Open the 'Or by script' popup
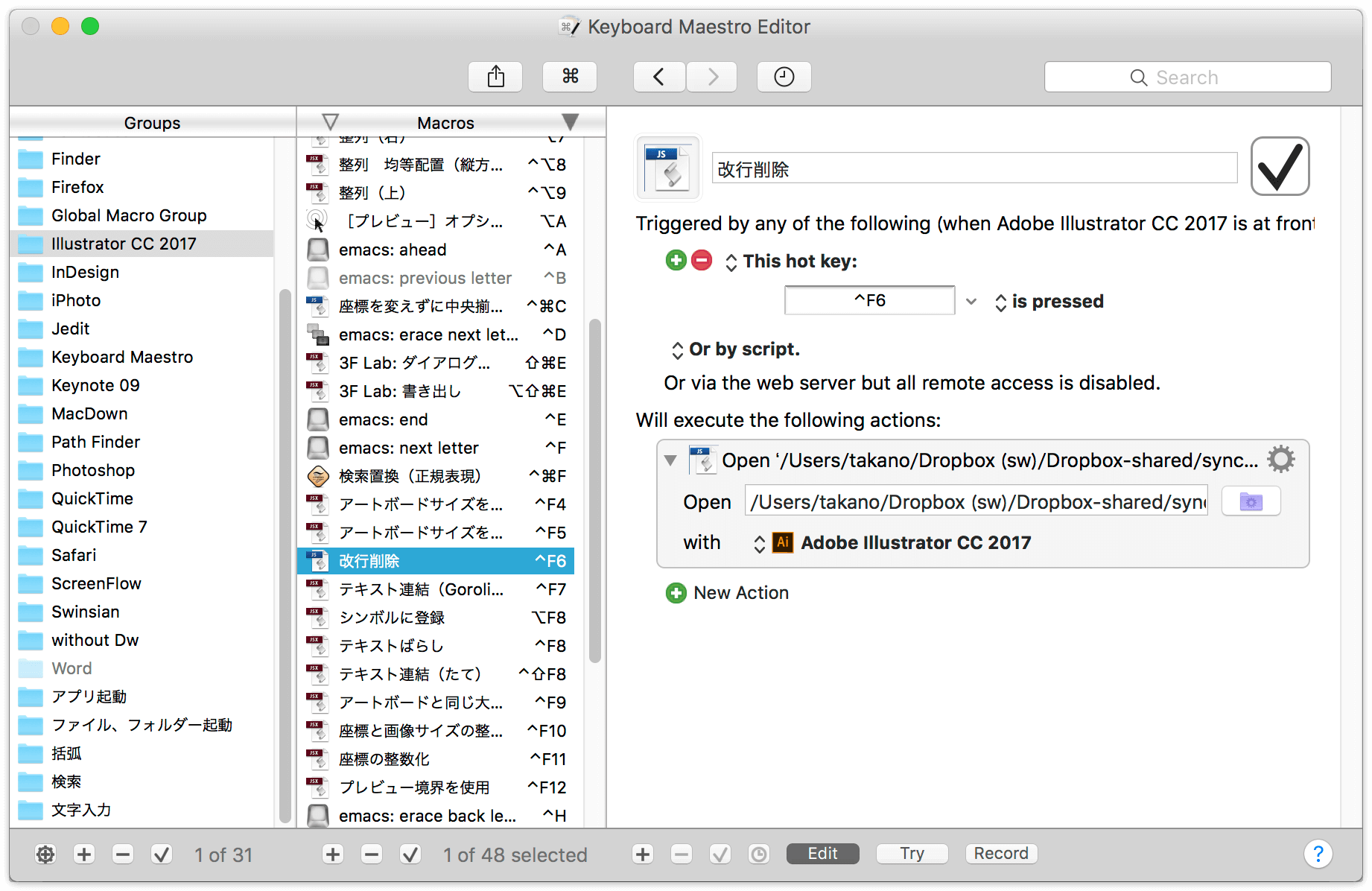Viewport: 1372px width, 891px height. [x=736, y=349]
